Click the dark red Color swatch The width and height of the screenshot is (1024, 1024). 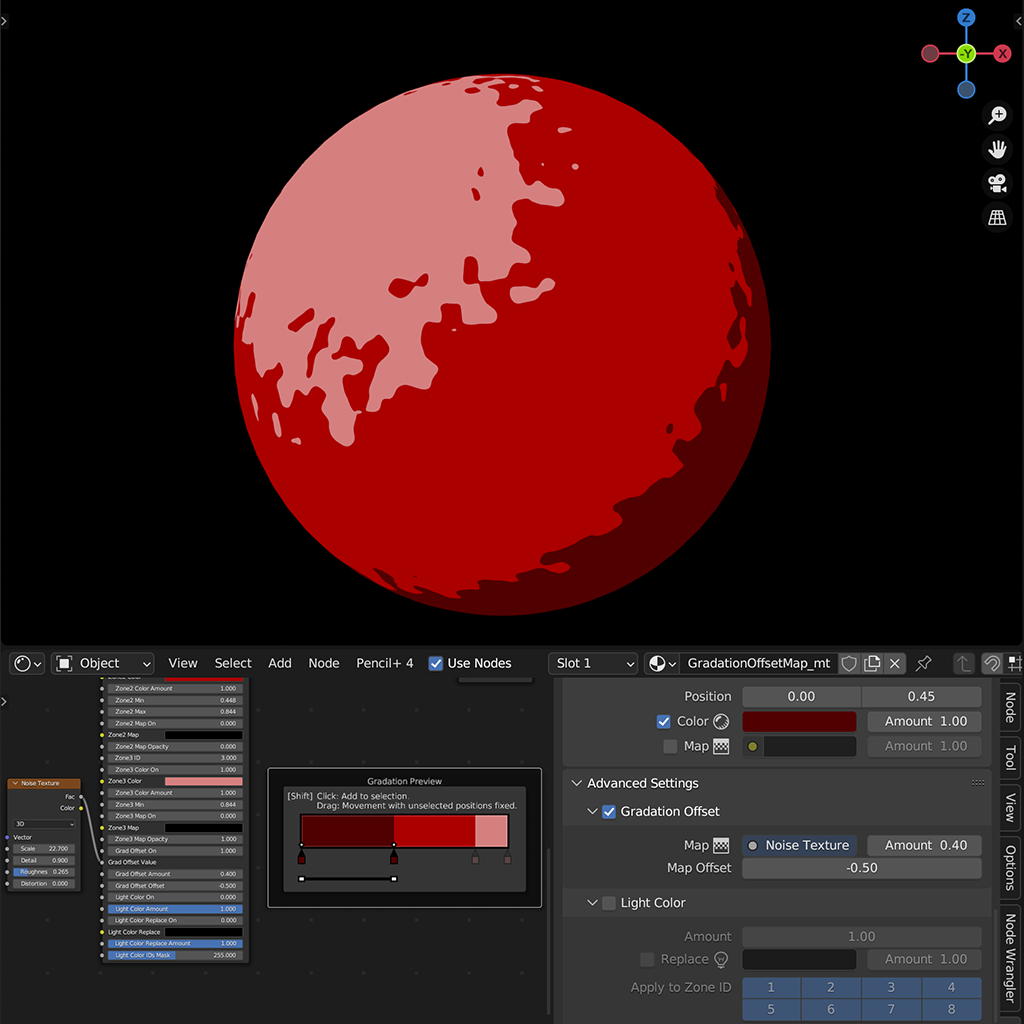click(x=800, y=721)
